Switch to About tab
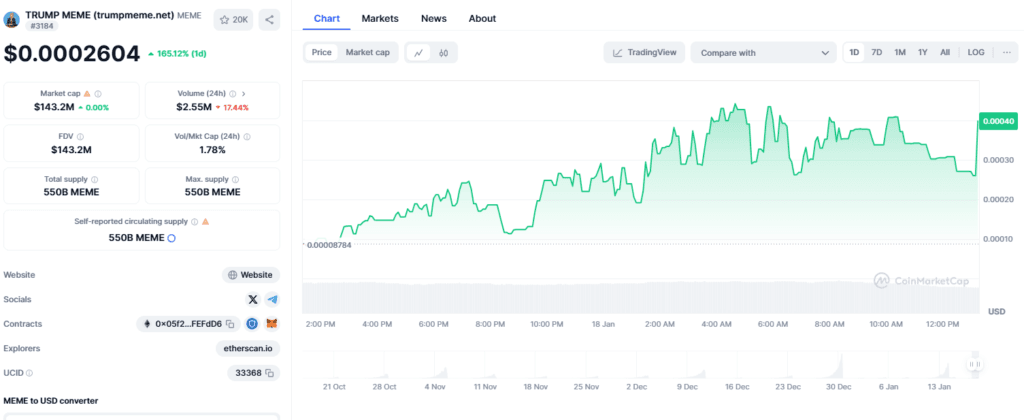 (482, 19)
